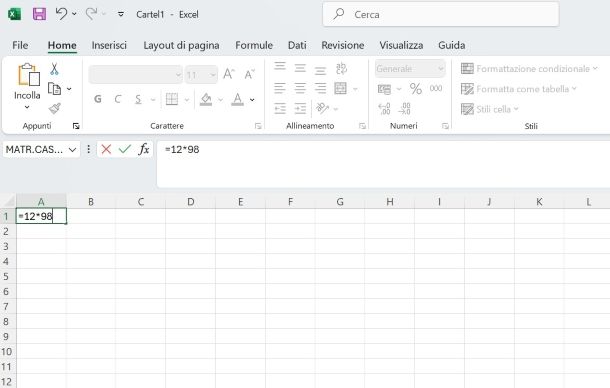Switch to the Visualizza tab
Viewport: 610px width, 388px height.
click(401, 45)
